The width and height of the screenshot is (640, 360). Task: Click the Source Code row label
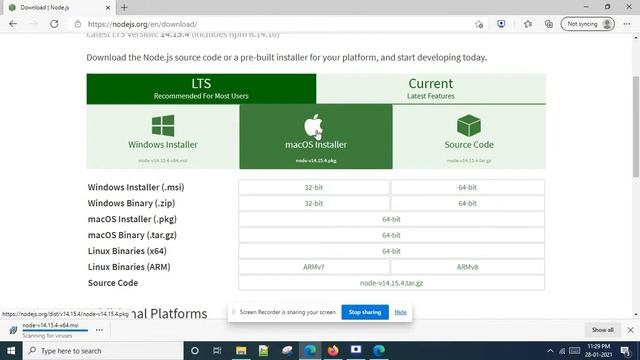pos(113,282)
